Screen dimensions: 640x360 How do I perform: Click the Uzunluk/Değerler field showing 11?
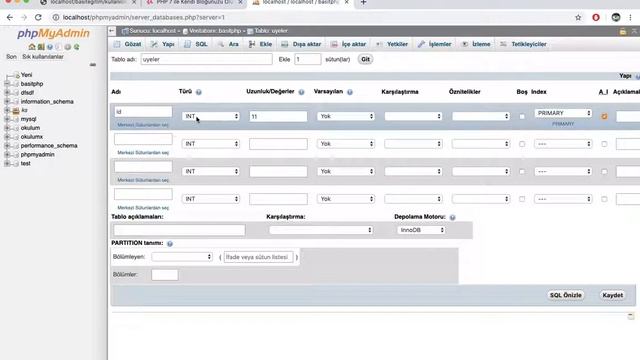pyautogui.click(x=278, y=116)
